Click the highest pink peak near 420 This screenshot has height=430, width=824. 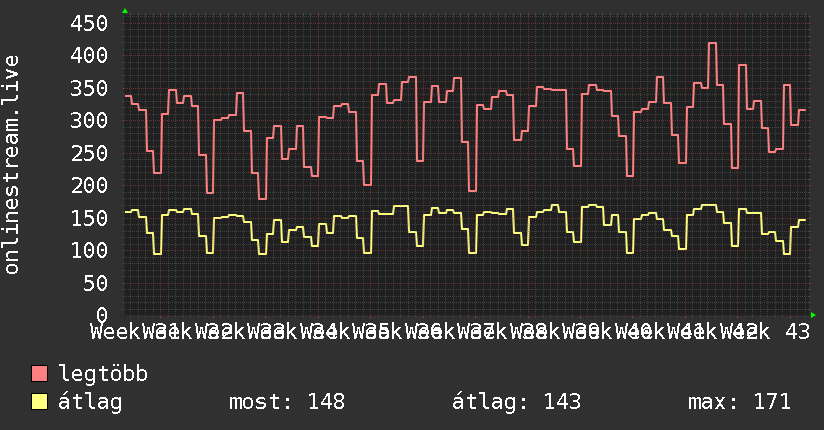coord(712,44)
